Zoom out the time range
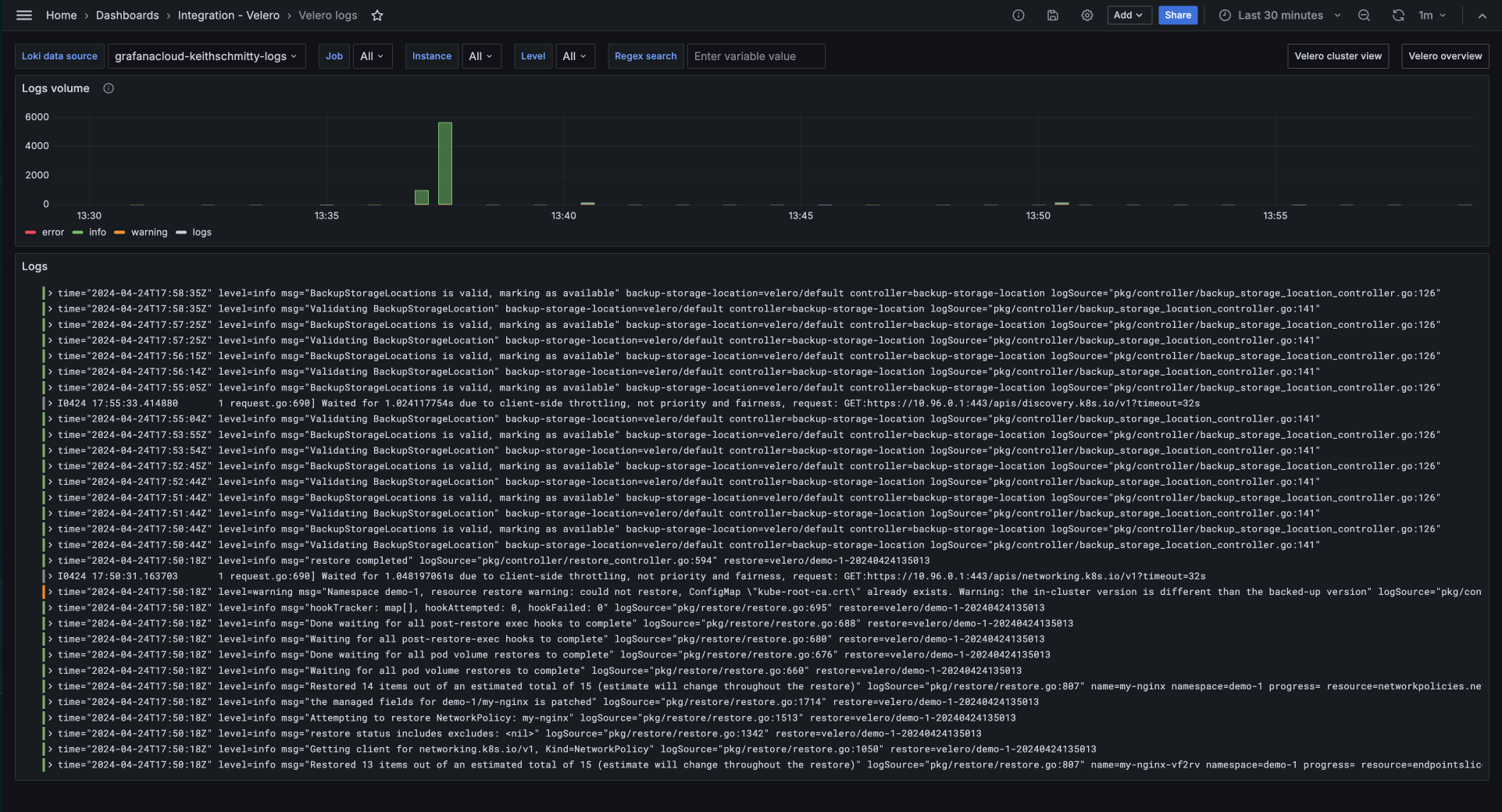1502x812 pixels. coord(1364,16)
